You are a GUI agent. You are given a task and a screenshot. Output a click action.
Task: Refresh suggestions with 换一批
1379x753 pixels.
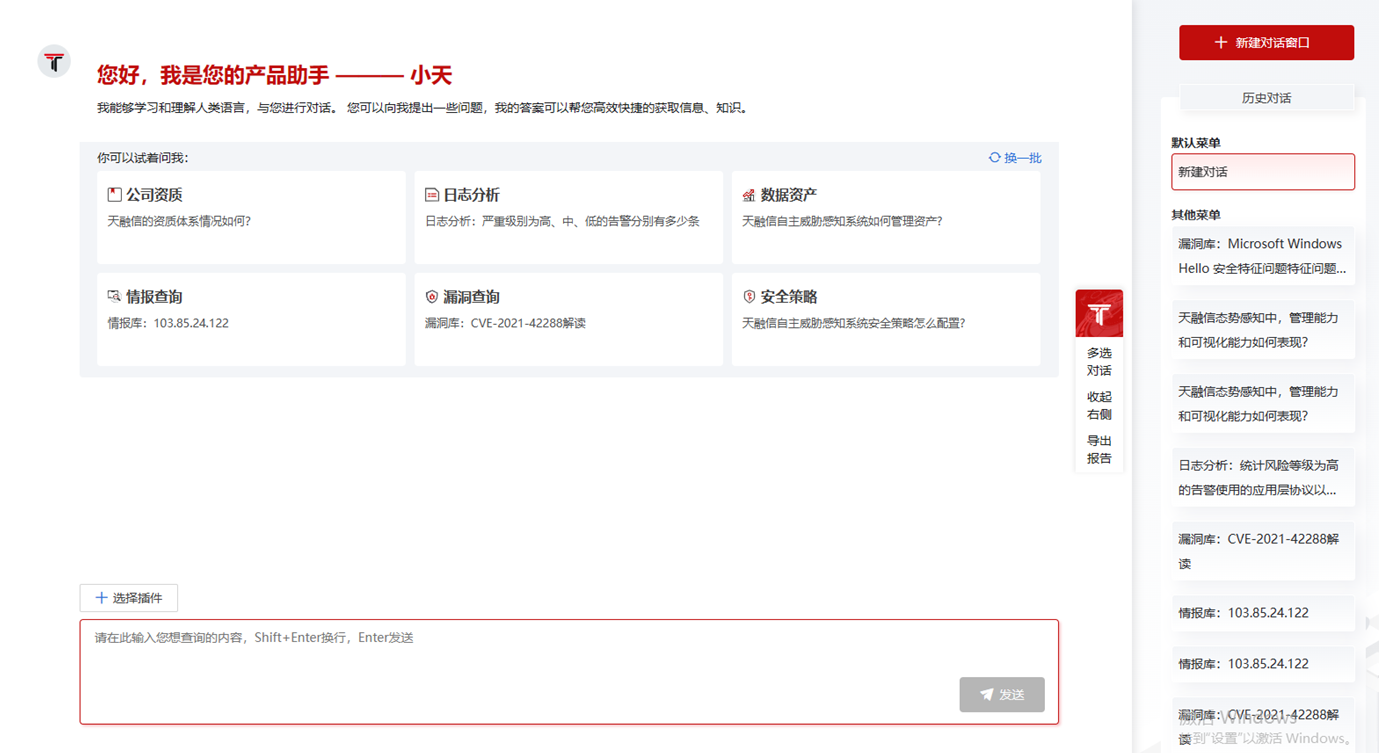(1015, 158)
